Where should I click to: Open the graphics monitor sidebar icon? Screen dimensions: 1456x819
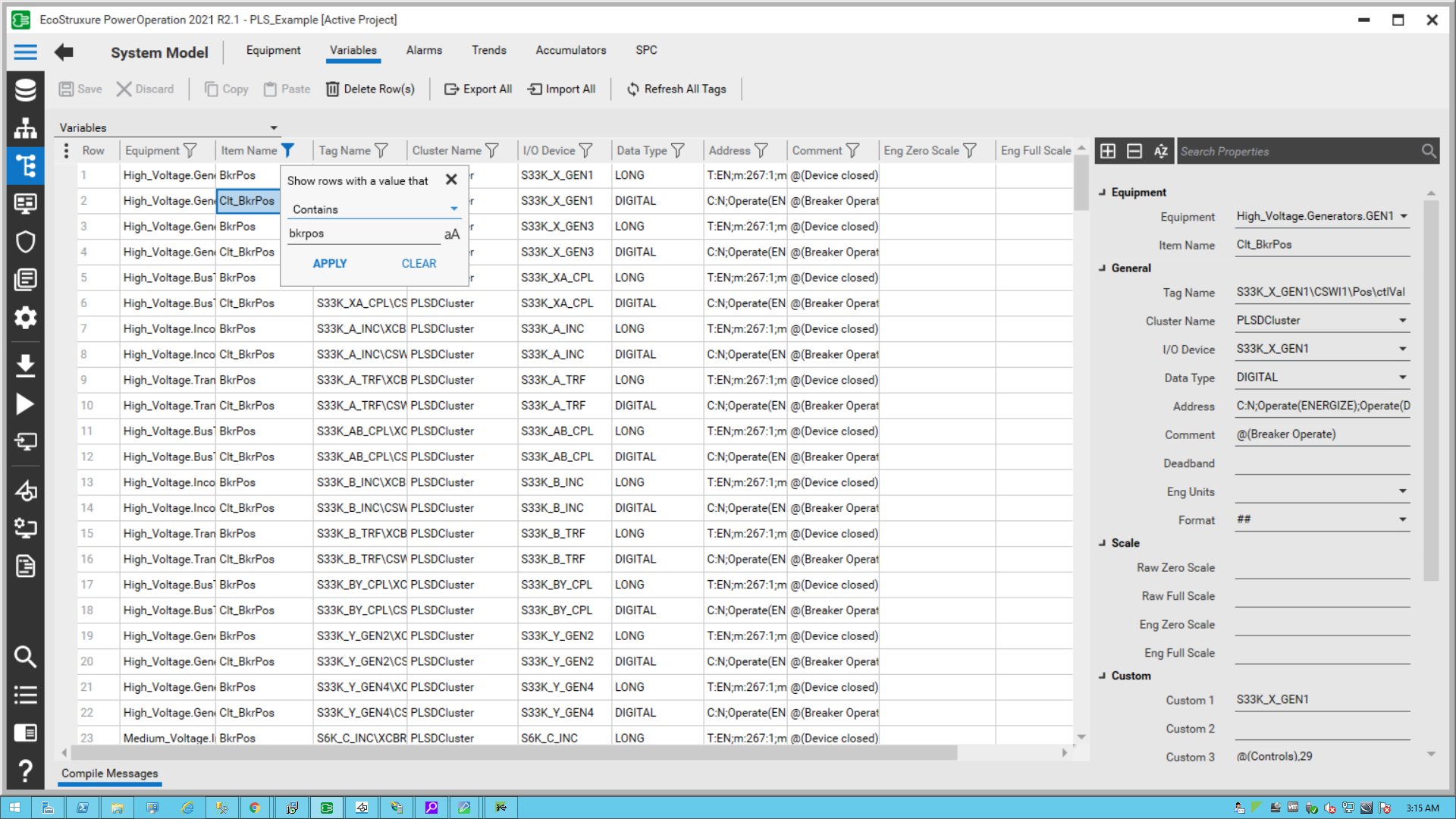(25, 203)
